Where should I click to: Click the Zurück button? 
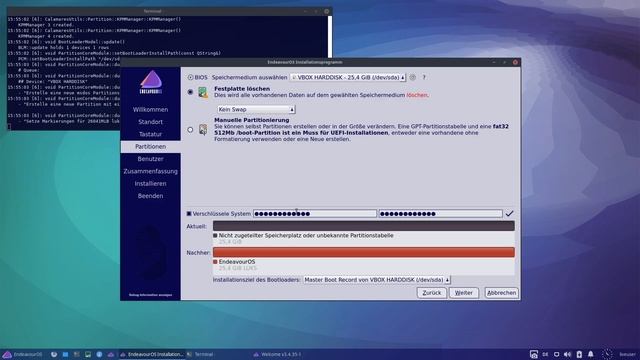431,293
